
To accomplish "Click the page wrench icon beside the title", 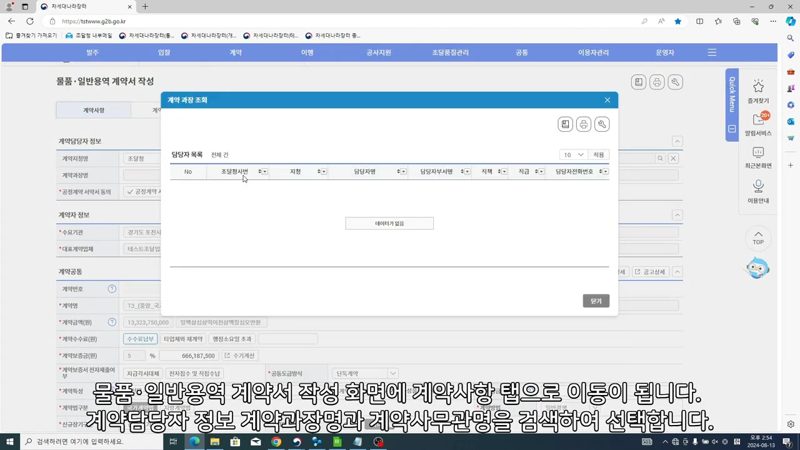I will [x=675, y=82].
